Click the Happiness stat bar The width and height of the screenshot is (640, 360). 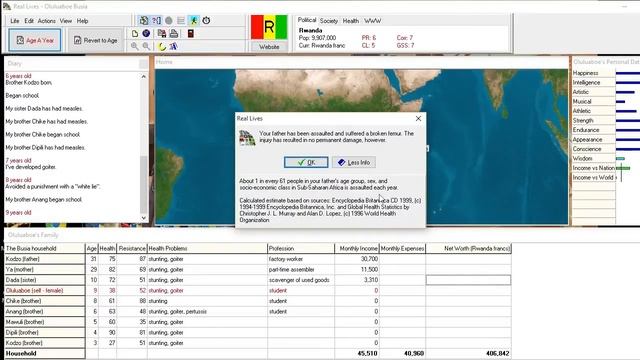[627, 73]
